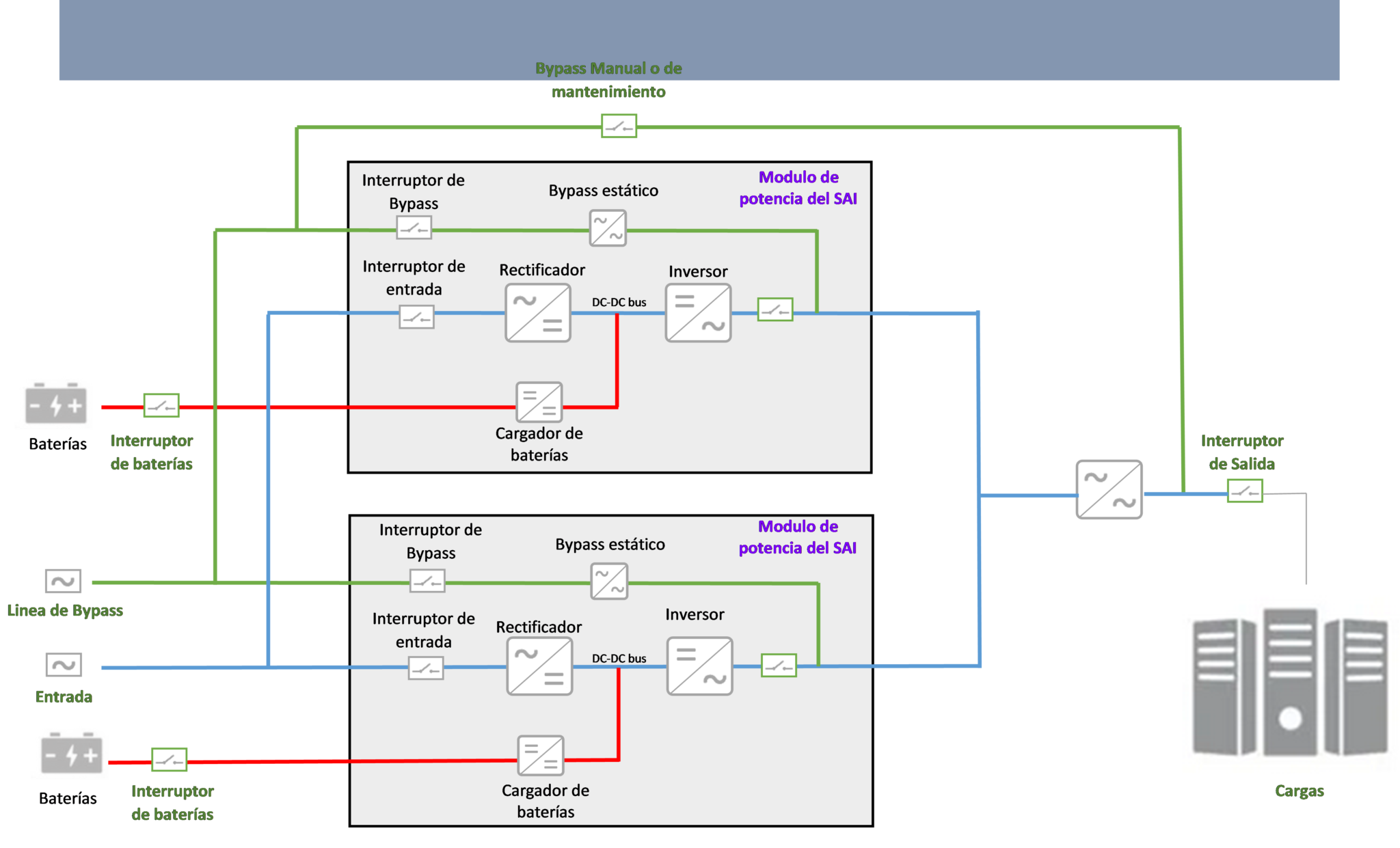The height and width of the screenshot is (848, 1400).
Task: Select the upper 'Baterías' label
Action: pyautogui.click(x=57, y=444)
